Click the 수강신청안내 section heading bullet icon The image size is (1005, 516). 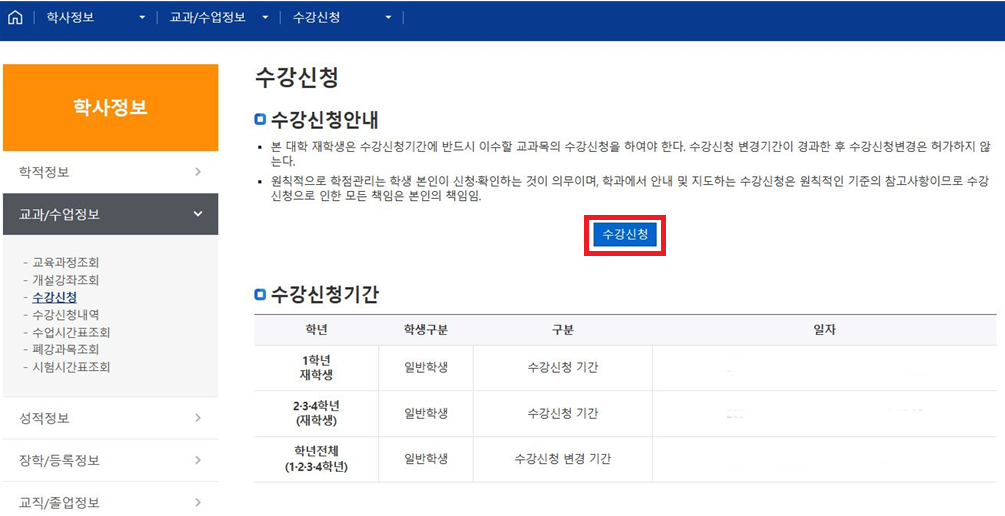click(x=261, y=121)
